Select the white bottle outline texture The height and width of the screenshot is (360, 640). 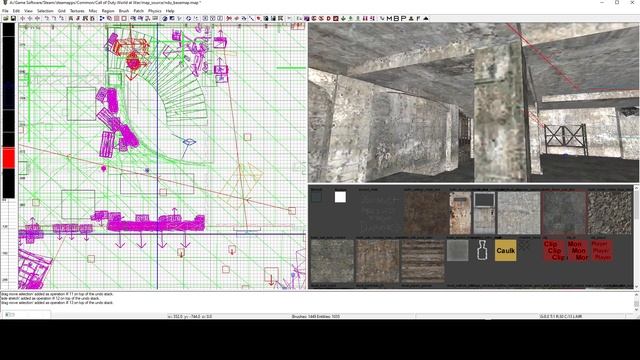tap(482, 250)
